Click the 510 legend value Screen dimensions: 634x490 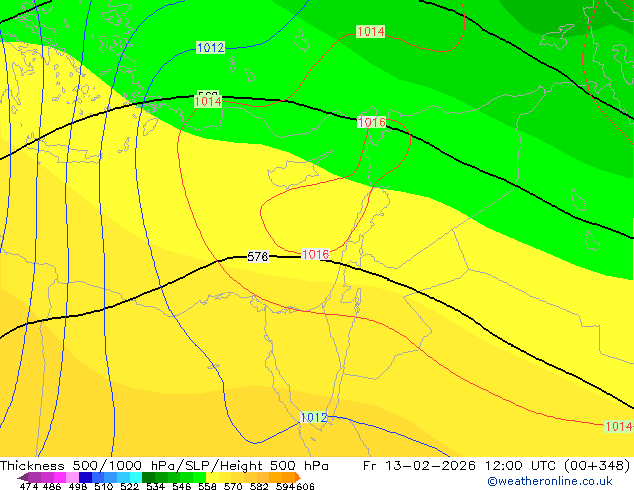click(104, 486)
